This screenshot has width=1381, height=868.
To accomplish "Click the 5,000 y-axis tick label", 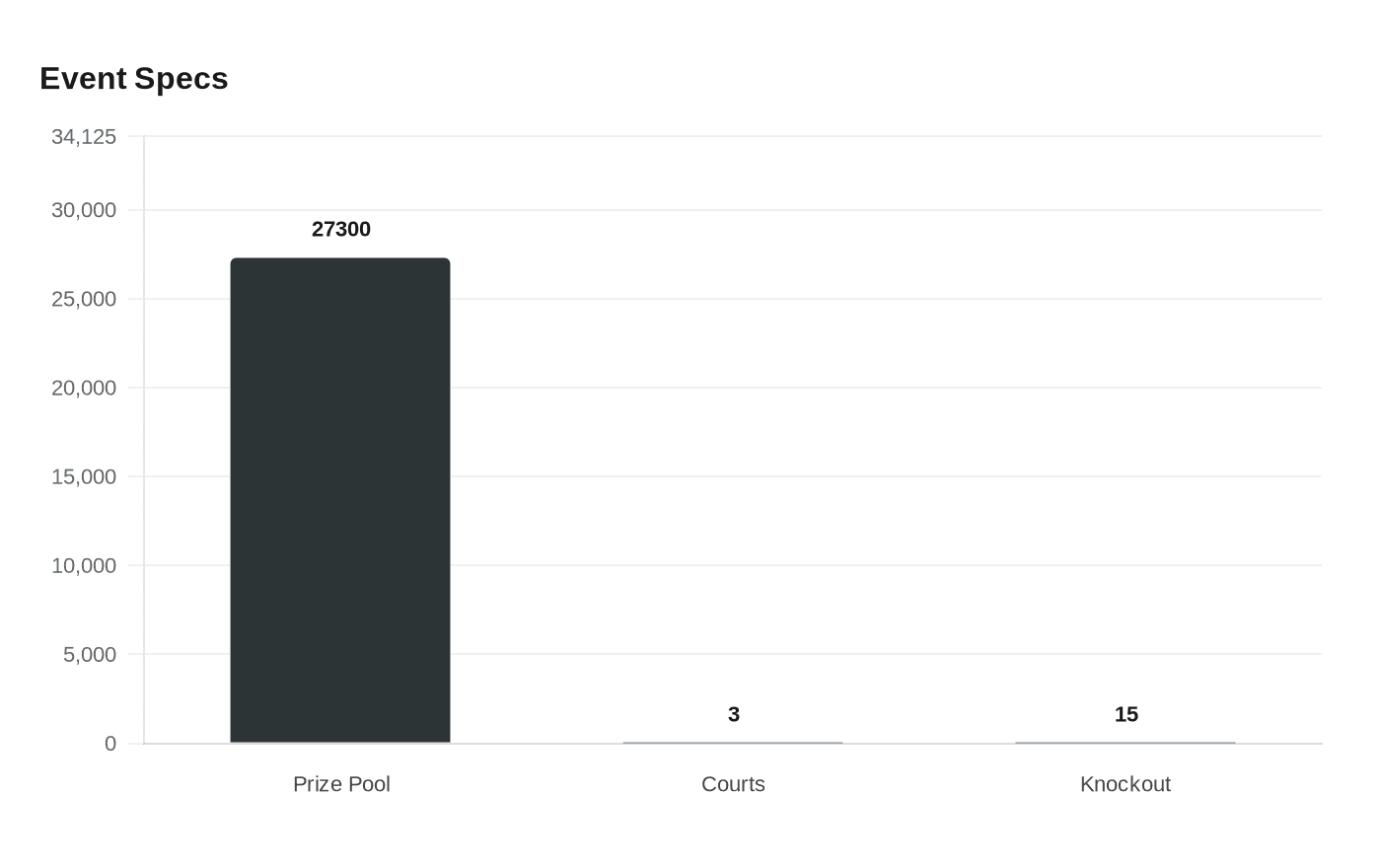I will coord(90,654).
